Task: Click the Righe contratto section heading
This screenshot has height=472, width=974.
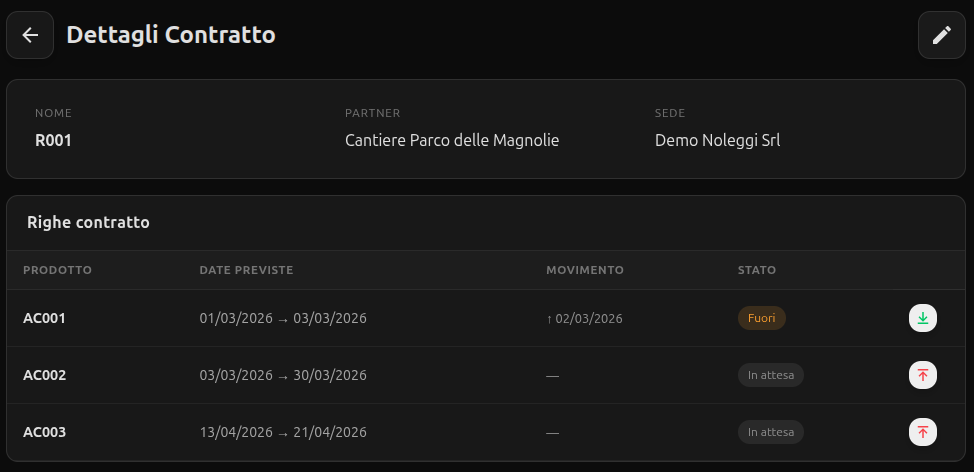Action: 88,222
